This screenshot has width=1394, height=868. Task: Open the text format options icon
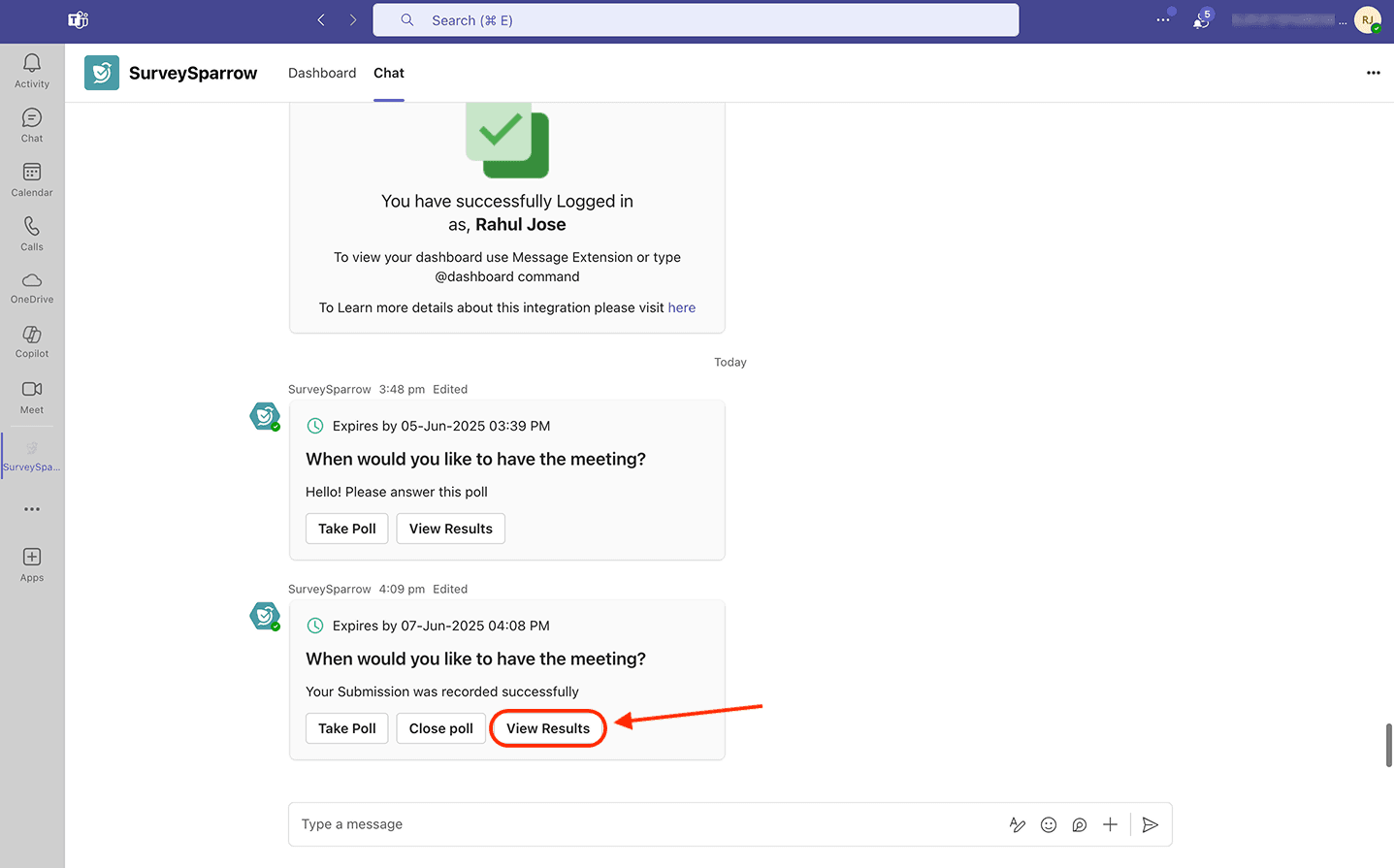pyautogui.click(x=1018, y=824)
